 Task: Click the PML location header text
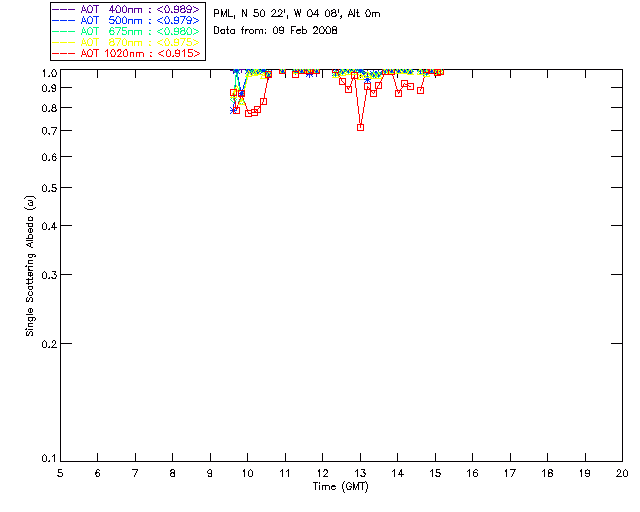297,14
